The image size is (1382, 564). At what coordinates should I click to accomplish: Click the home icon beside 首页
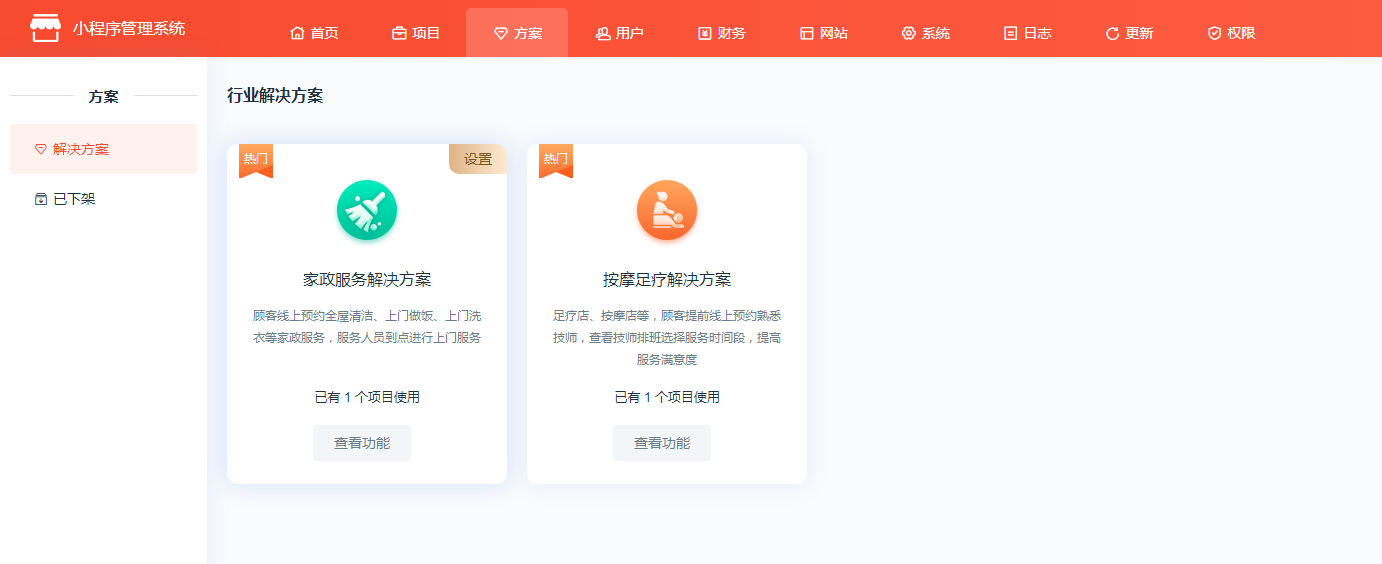point(297,33)
